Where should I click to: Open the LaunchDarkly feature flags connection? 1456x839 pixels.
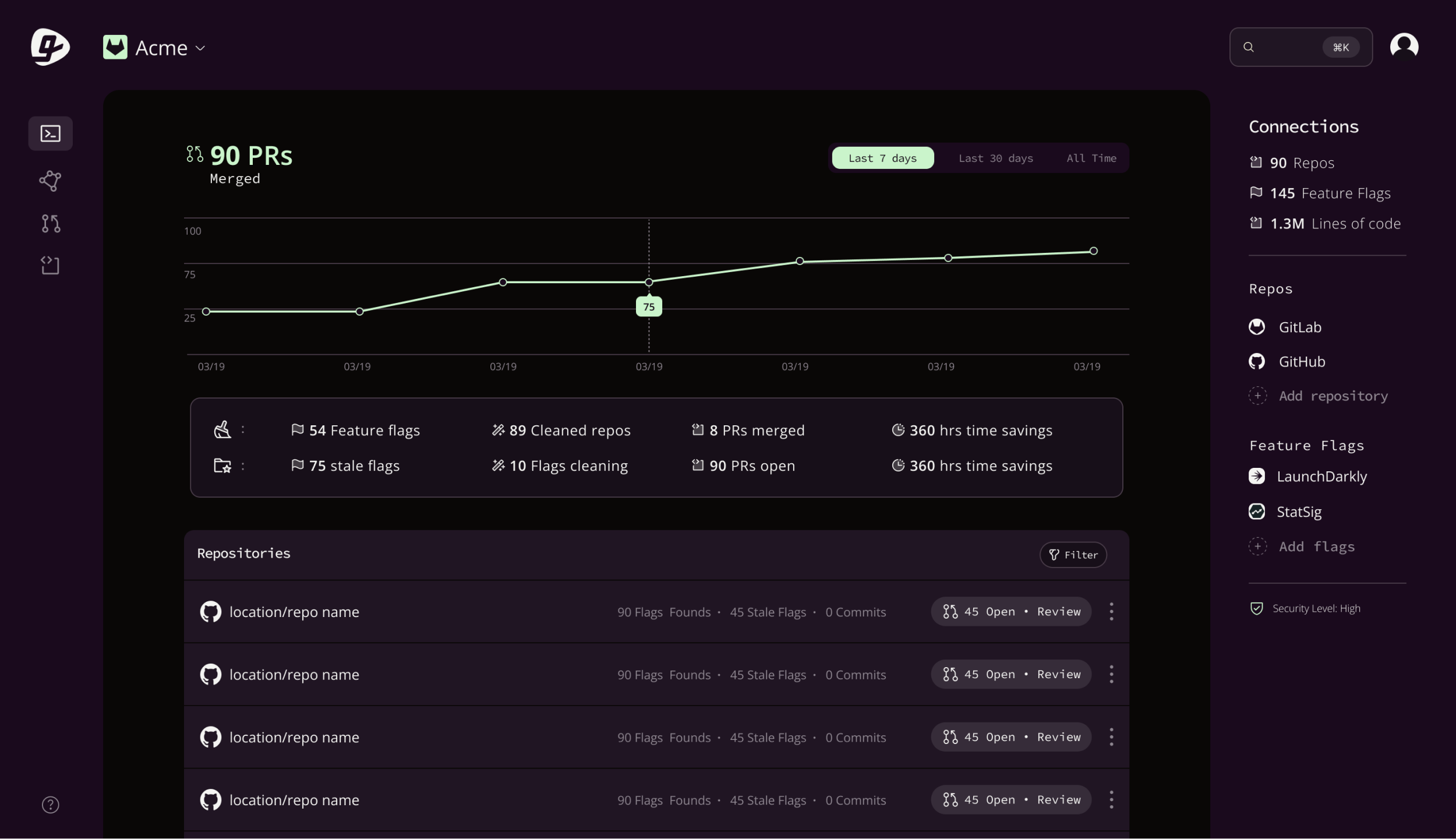(x=1307, y=476)
